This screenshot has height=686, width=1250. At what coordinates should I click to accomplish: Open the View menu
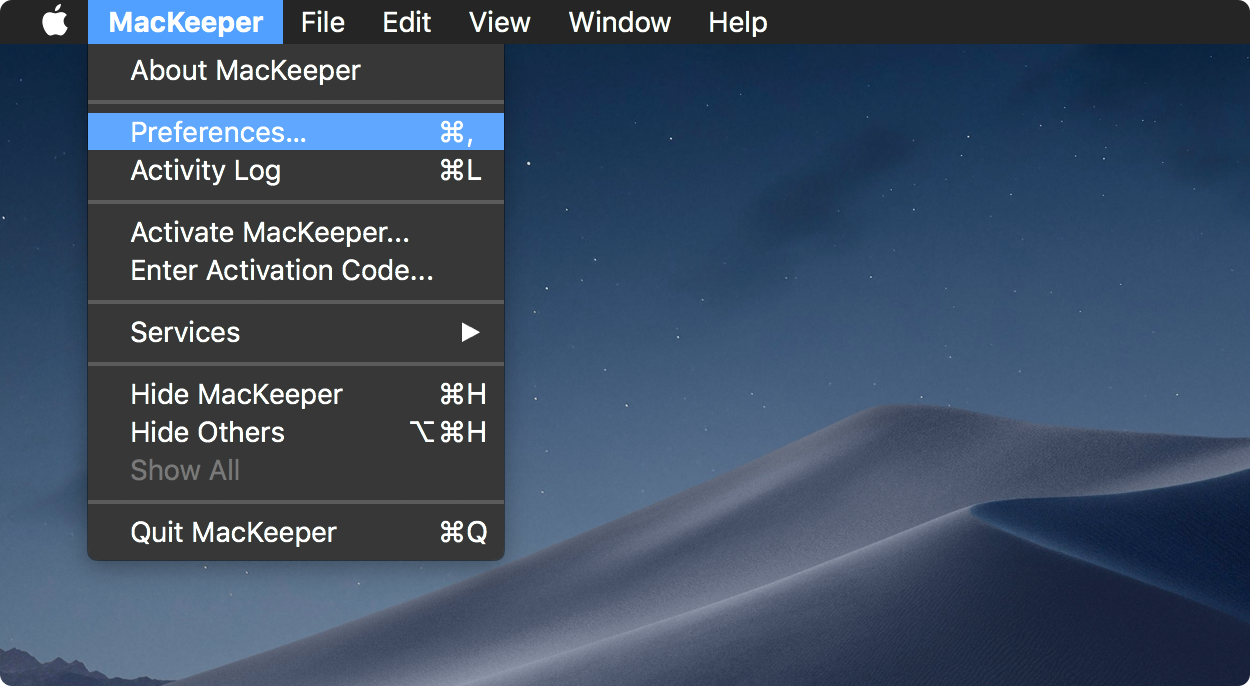click(500, 22)
